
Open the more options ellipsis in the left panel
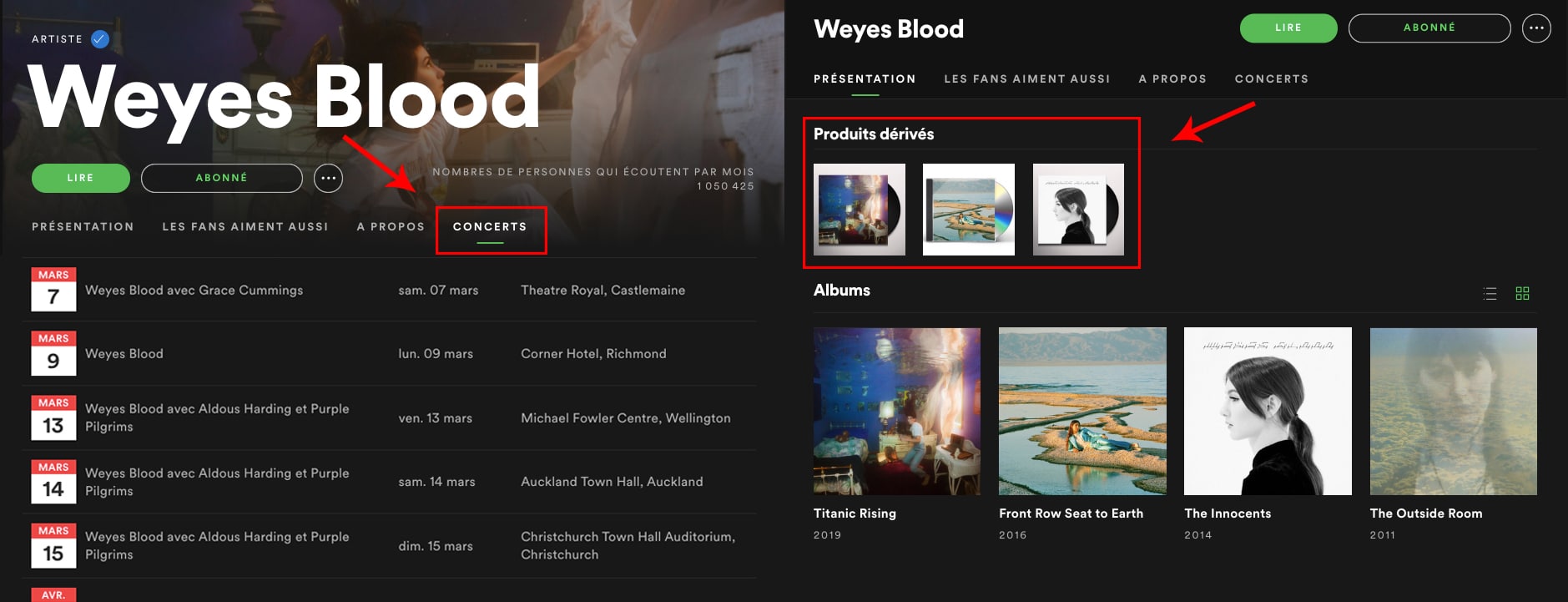(x=328, y=178)
